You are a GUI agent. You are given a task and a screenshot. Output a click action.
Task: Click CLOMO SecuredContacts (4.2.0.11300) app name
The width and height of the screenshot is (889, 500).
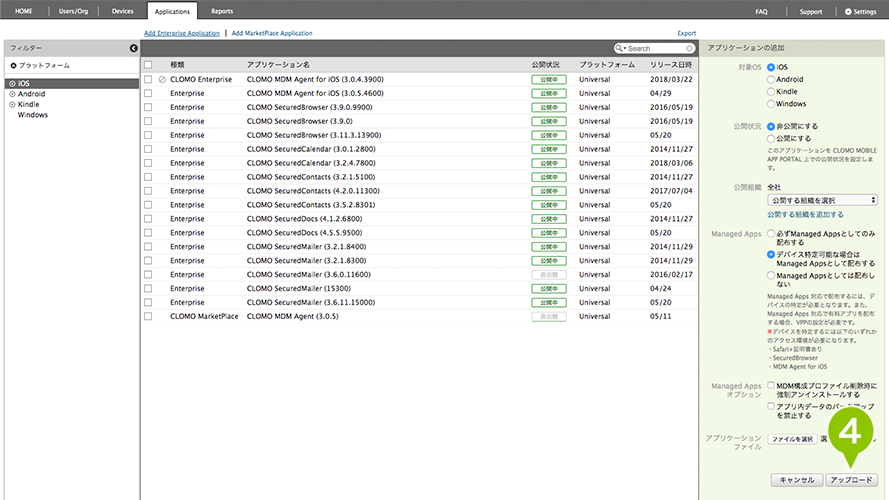pos(313,191)
